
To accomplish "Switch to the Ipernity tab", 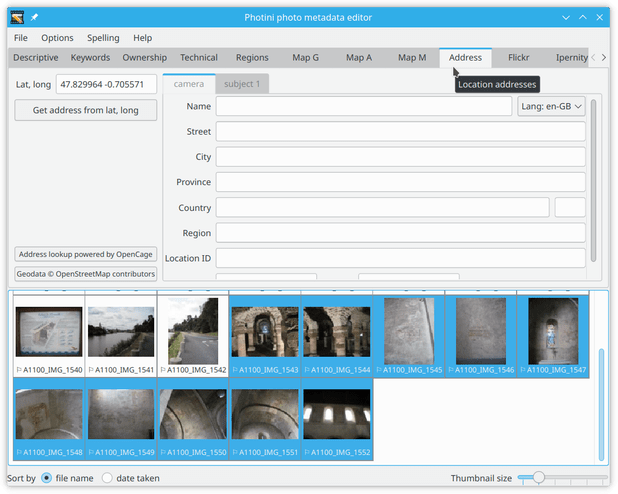I will pos(571,58).
